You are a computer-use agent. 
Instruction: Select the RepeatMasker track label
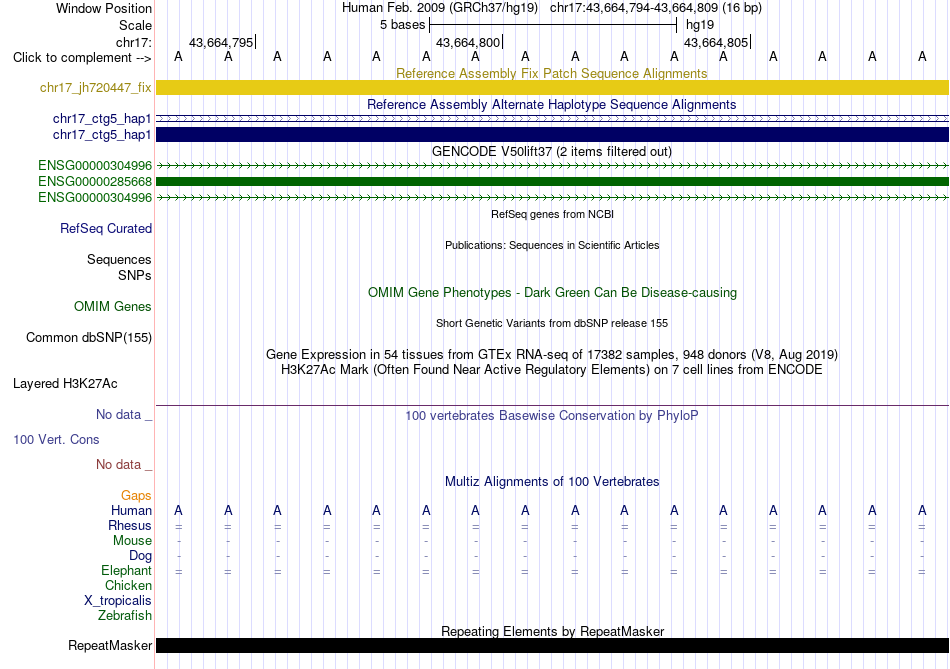(x=110, y=645)
